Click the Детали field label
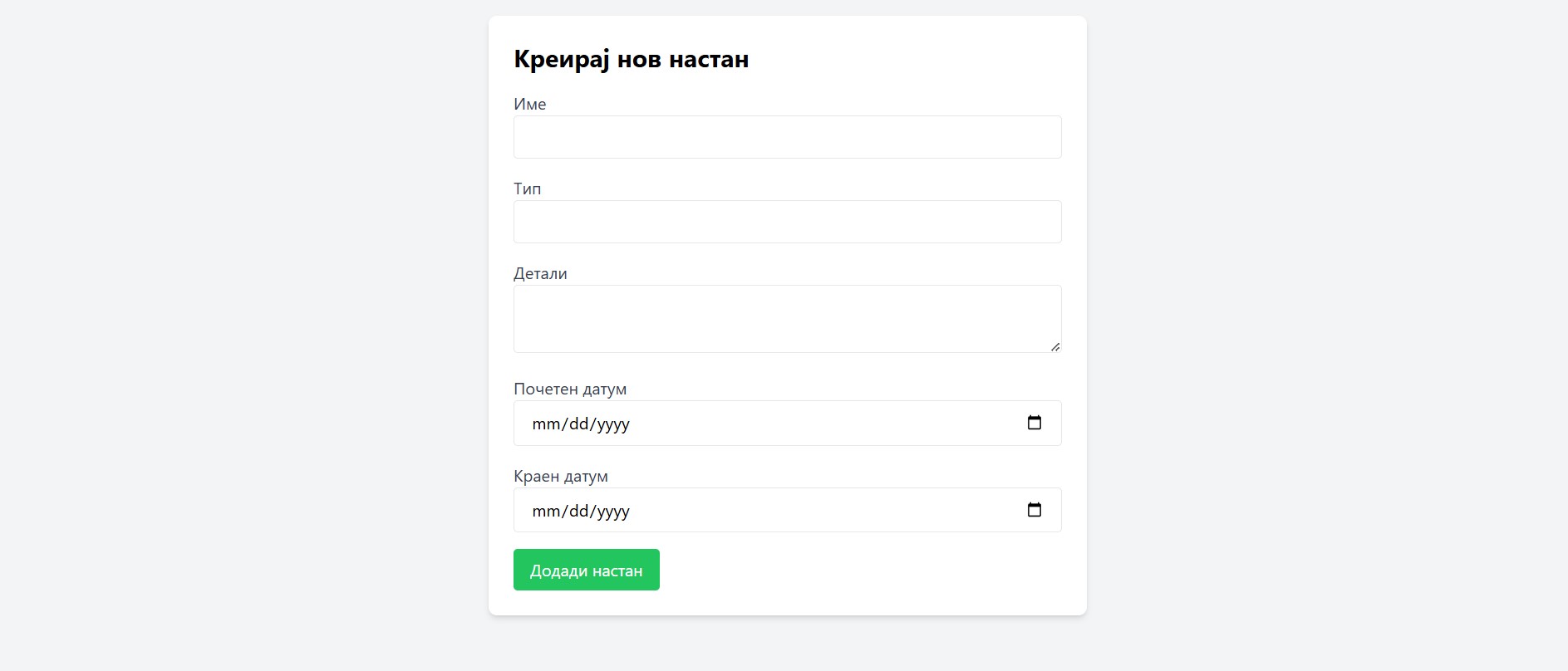Screen dimensions: 1568x671 click(x=540, y=273)
